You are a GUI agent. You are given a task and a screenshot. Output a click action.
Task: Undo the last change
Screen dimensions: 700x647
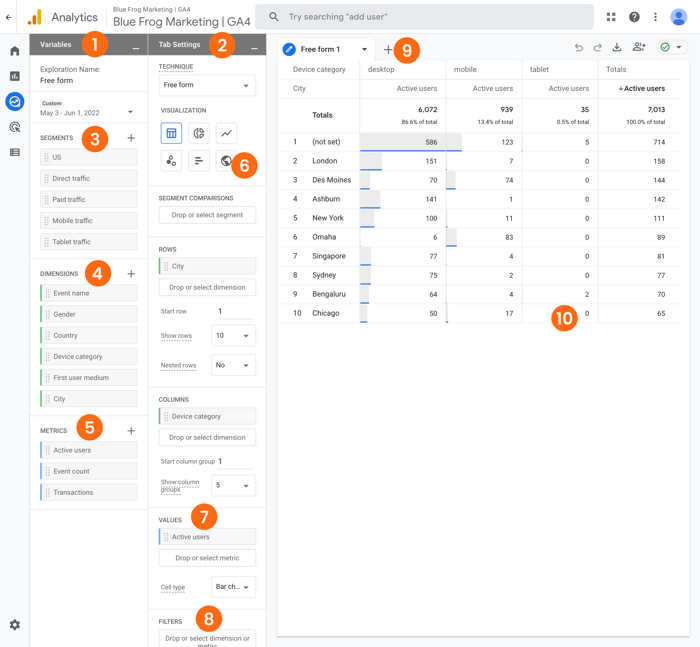coord(579,47)
